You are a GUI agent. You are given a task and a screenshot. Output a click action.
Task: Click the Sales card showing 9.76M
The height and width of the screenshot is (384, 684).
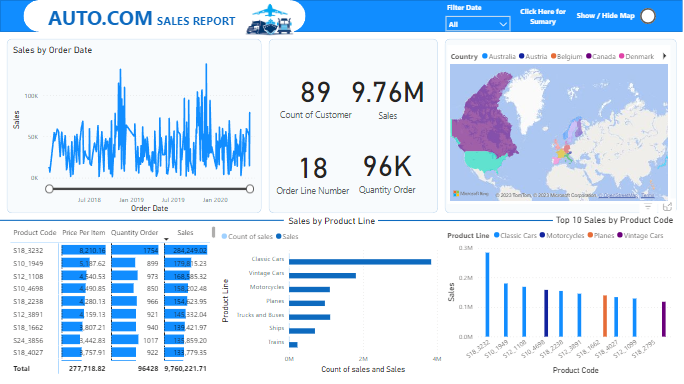pyautogui.click(x=387, y=100)
